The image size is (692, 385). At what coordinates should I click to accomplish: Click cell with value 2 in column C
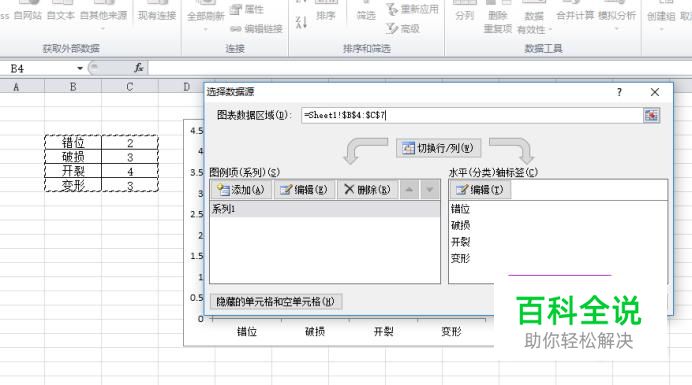click(x=130, y=143)
